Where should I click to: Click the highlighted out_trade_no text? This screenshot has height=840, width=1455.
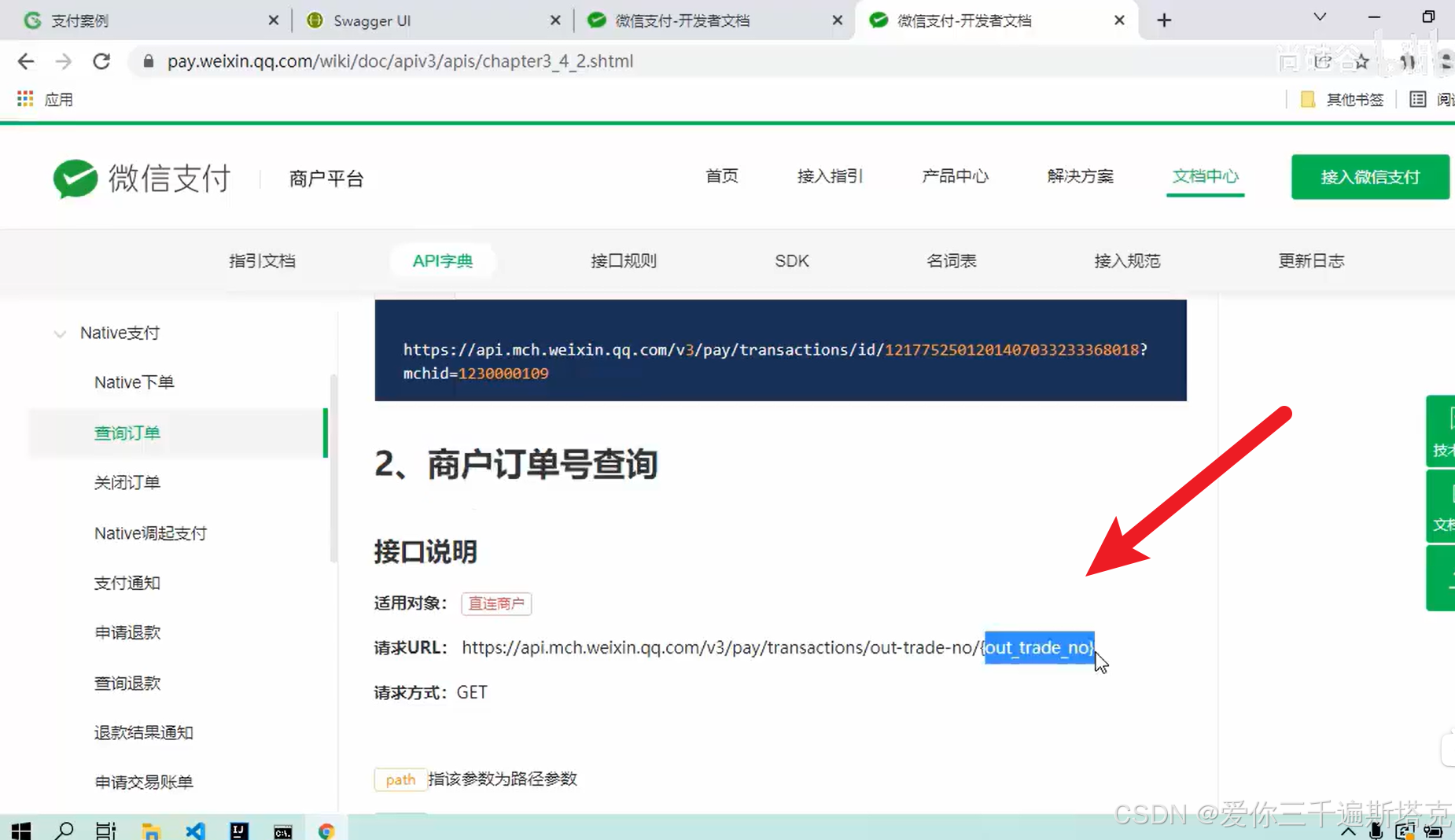pos(1039,647)
